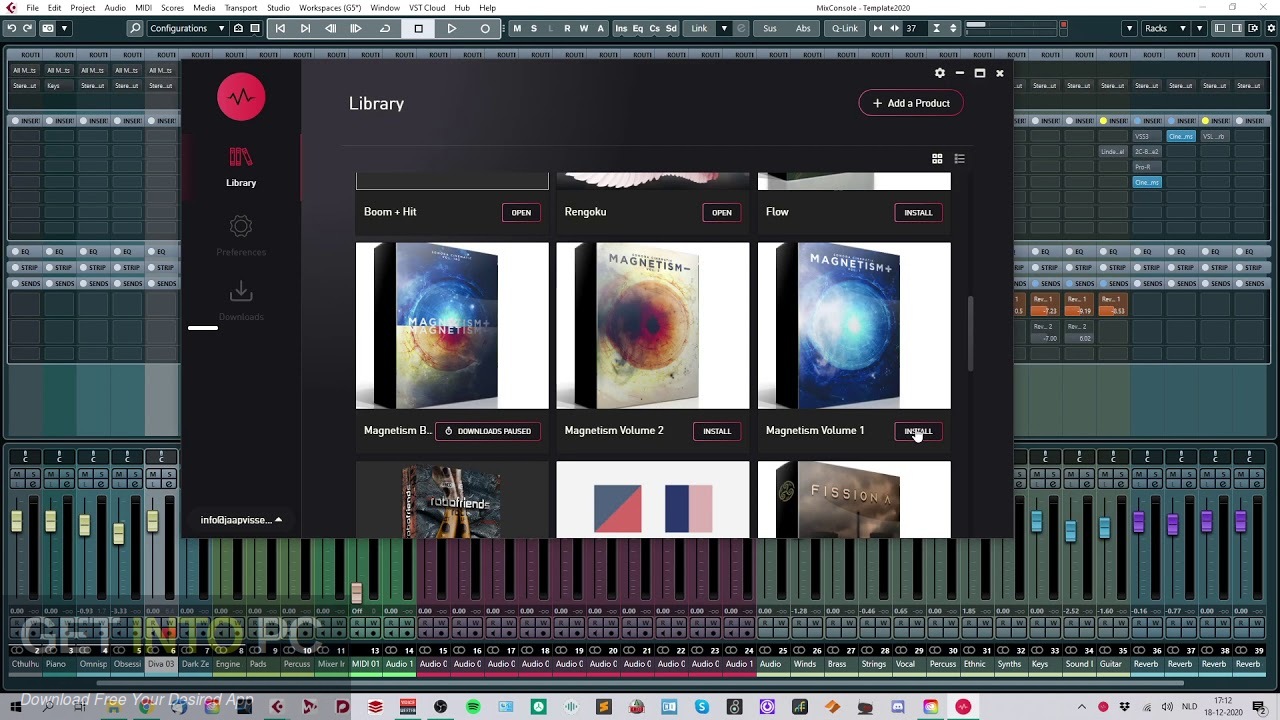
Task: Adjust the Cthulhu channel fader
Action: (x=17, y=521)
